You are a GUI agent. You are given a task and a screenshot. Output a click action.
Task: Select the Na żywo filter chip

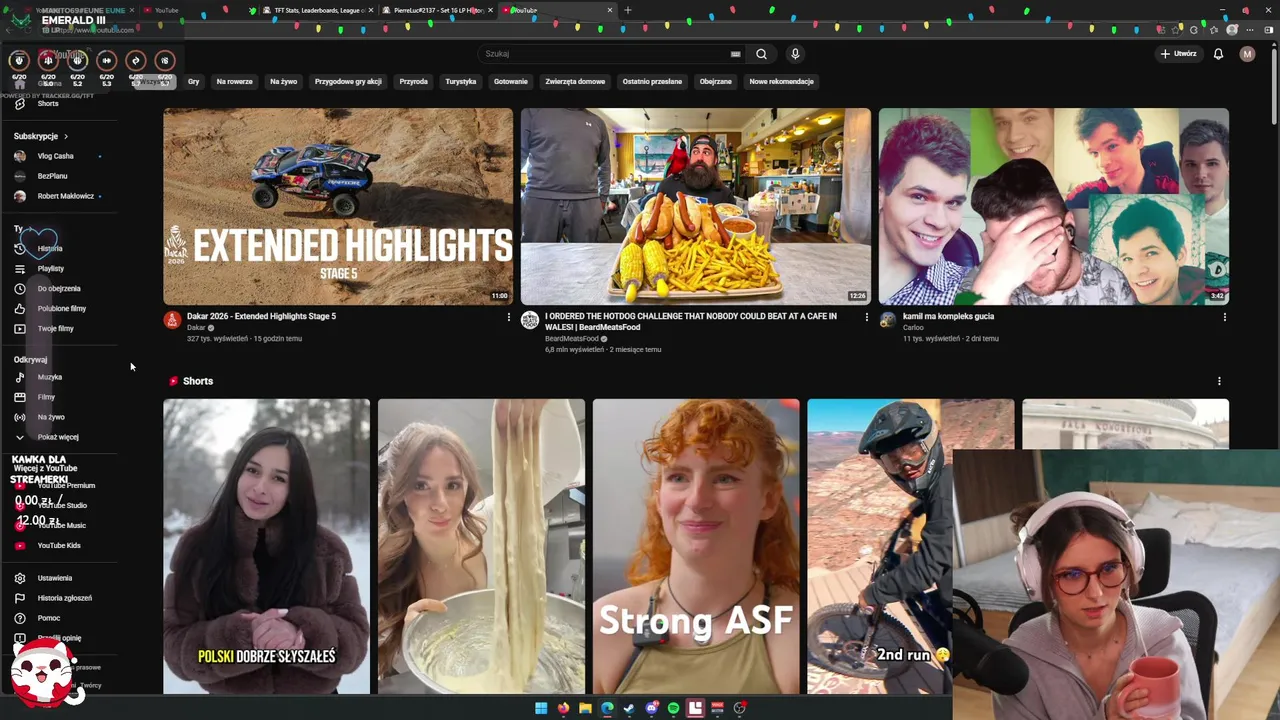pyautogui.click(x=283, y=82)
